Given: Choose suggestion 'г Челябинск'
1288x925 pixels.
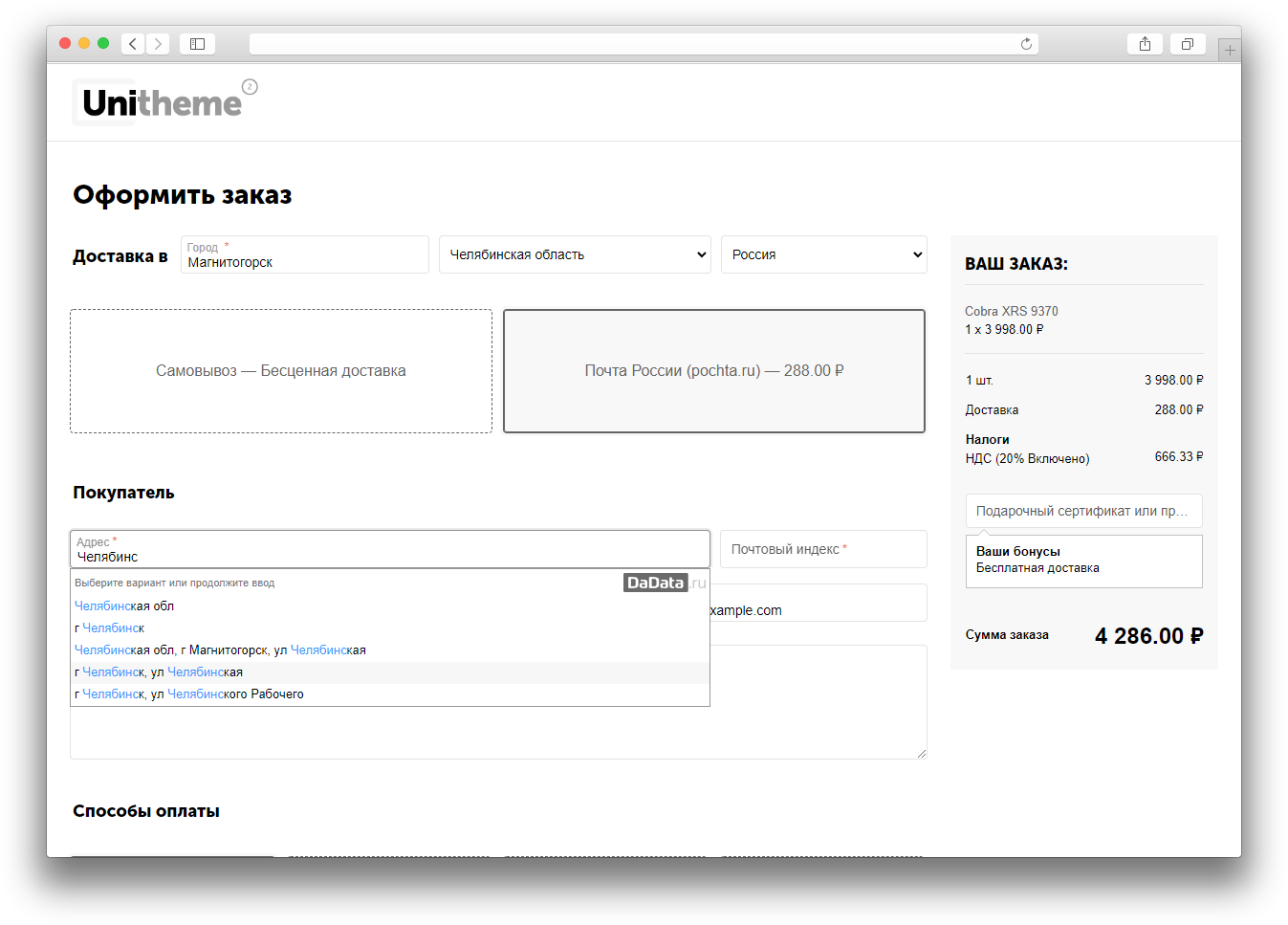Looking at the screenshot, I should (x=110, y=628).
